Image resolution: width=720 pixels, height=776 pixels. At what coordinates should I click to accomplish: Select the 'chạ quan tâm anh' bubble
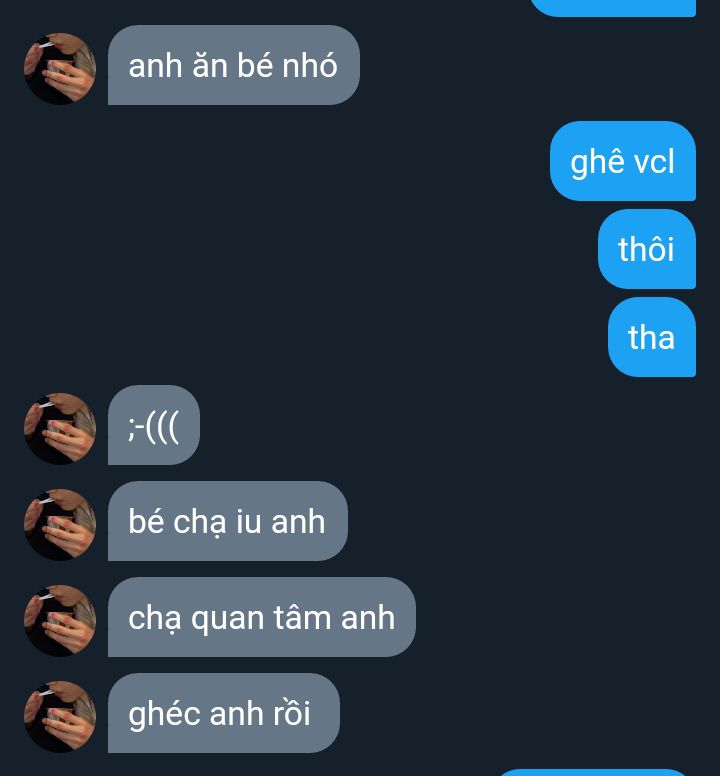262,617
